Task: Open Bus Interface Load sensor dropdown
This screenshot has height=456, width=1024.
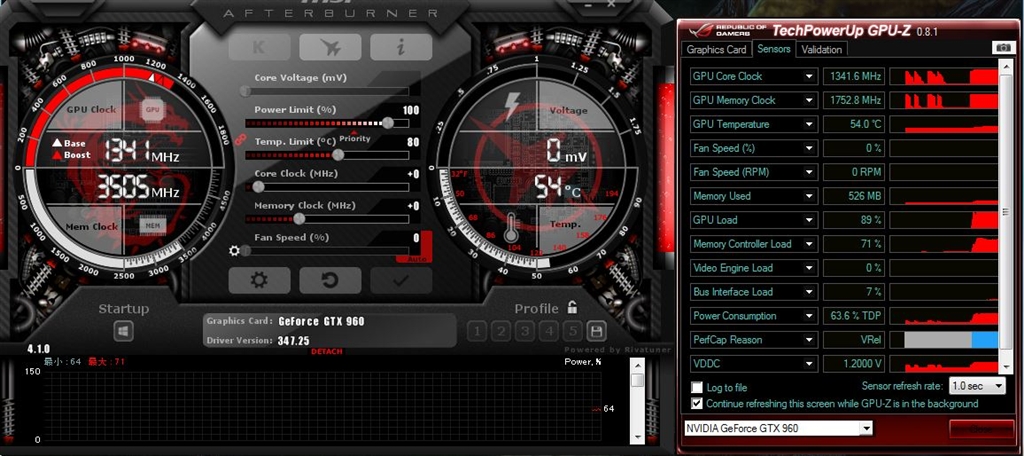Action: [809, 292]
